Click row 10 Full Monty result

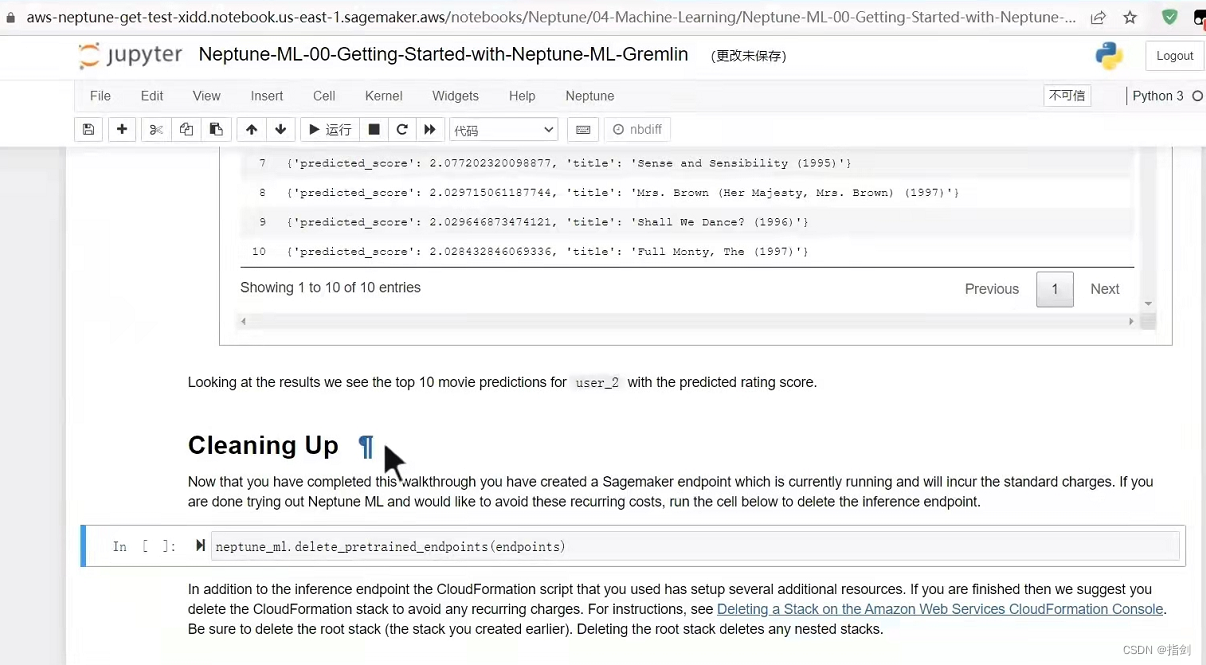pos(687,252)
